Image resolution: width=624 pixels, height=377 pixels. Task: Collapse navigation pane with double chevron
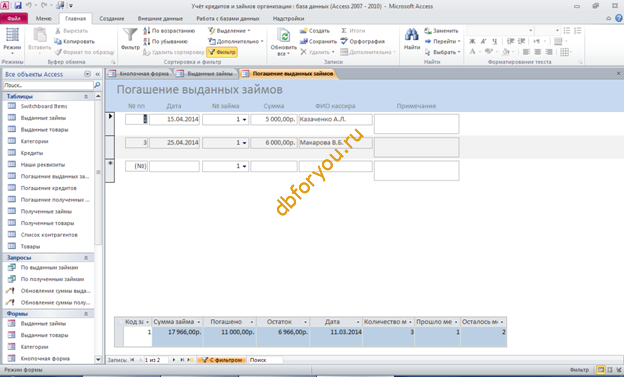coord(98,74)
